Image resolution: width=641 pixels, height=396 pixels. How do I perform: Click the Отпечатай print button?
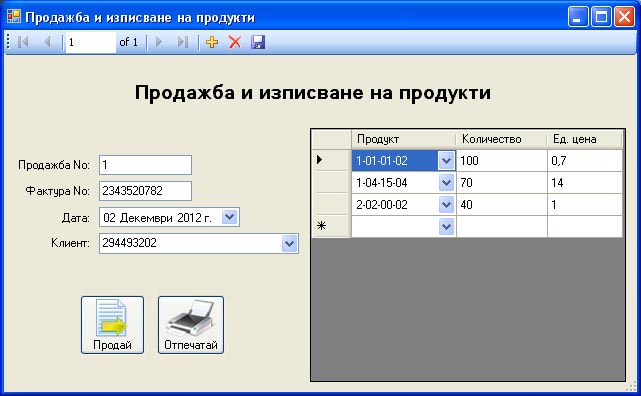(x=191, y=325)
